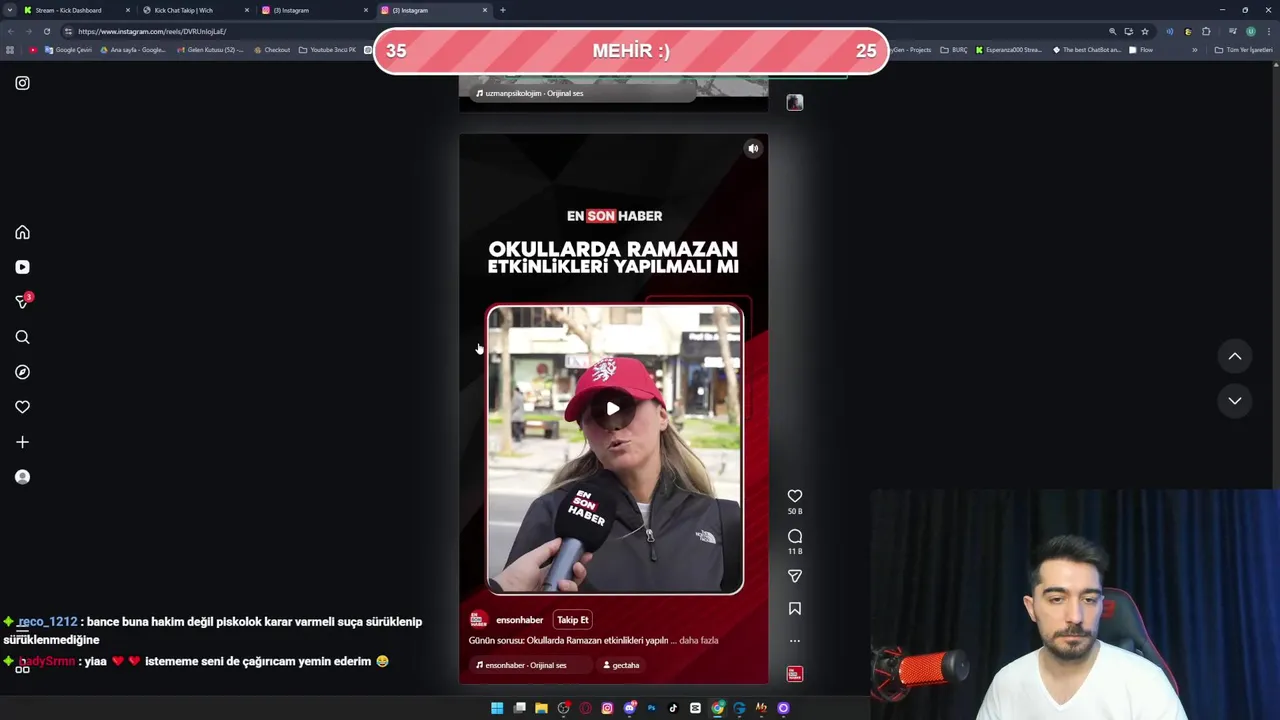
Task: Open Youtube 3ncü PK bookmark folder
Action: (x=328, y=50)
